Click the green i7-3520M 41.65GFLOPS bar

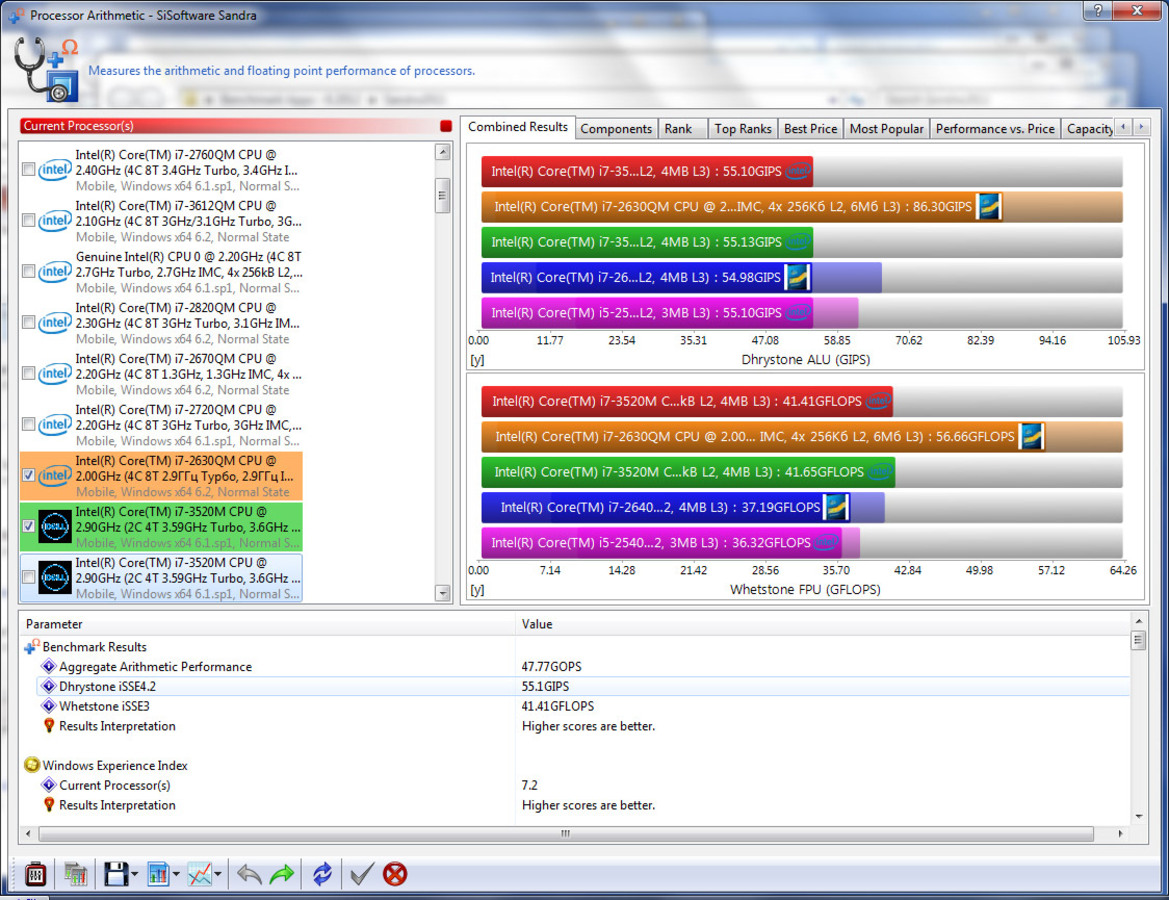point(688,472)
